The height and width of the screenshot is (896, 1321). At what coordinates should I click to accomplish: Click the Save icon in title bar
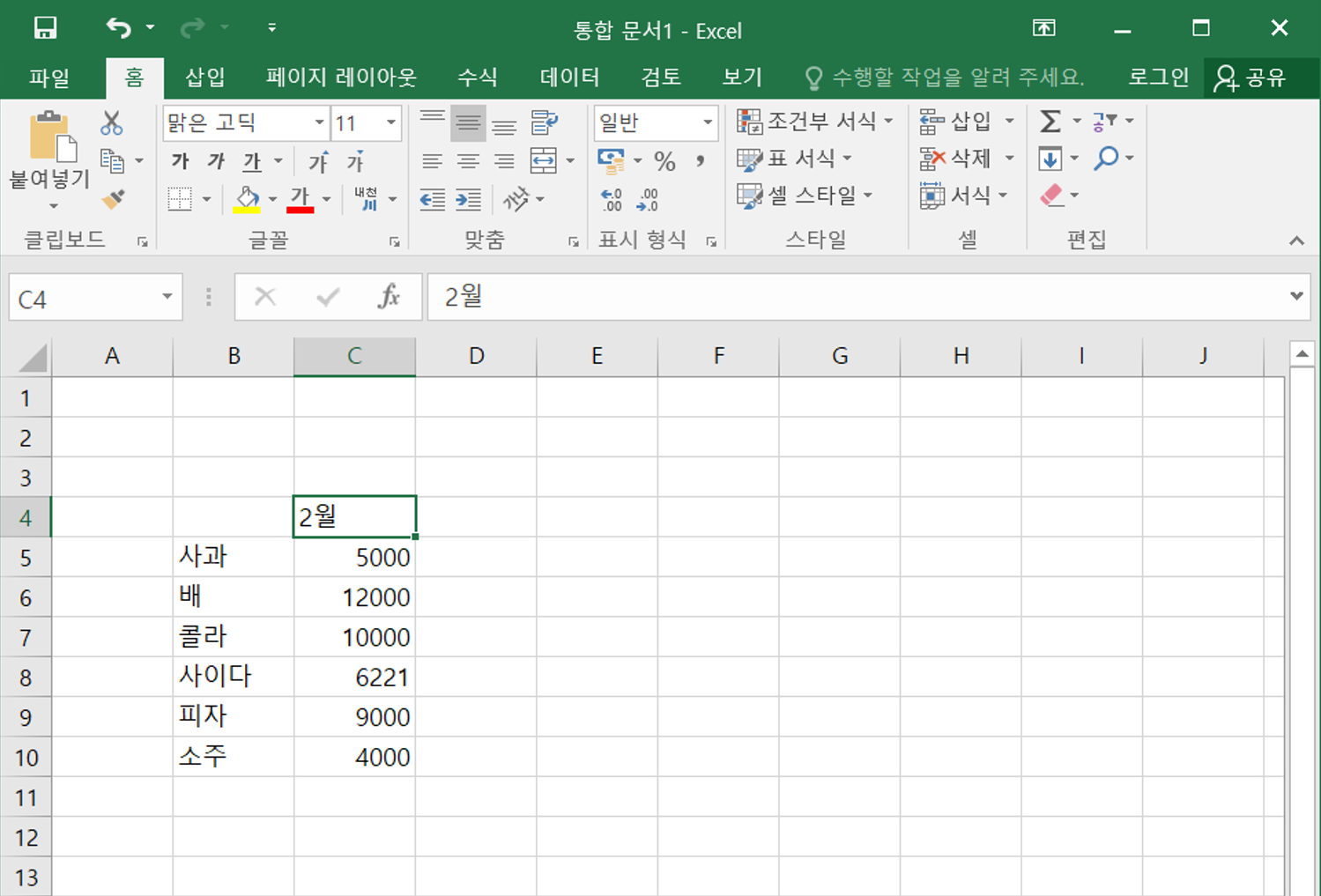(45, 28)
